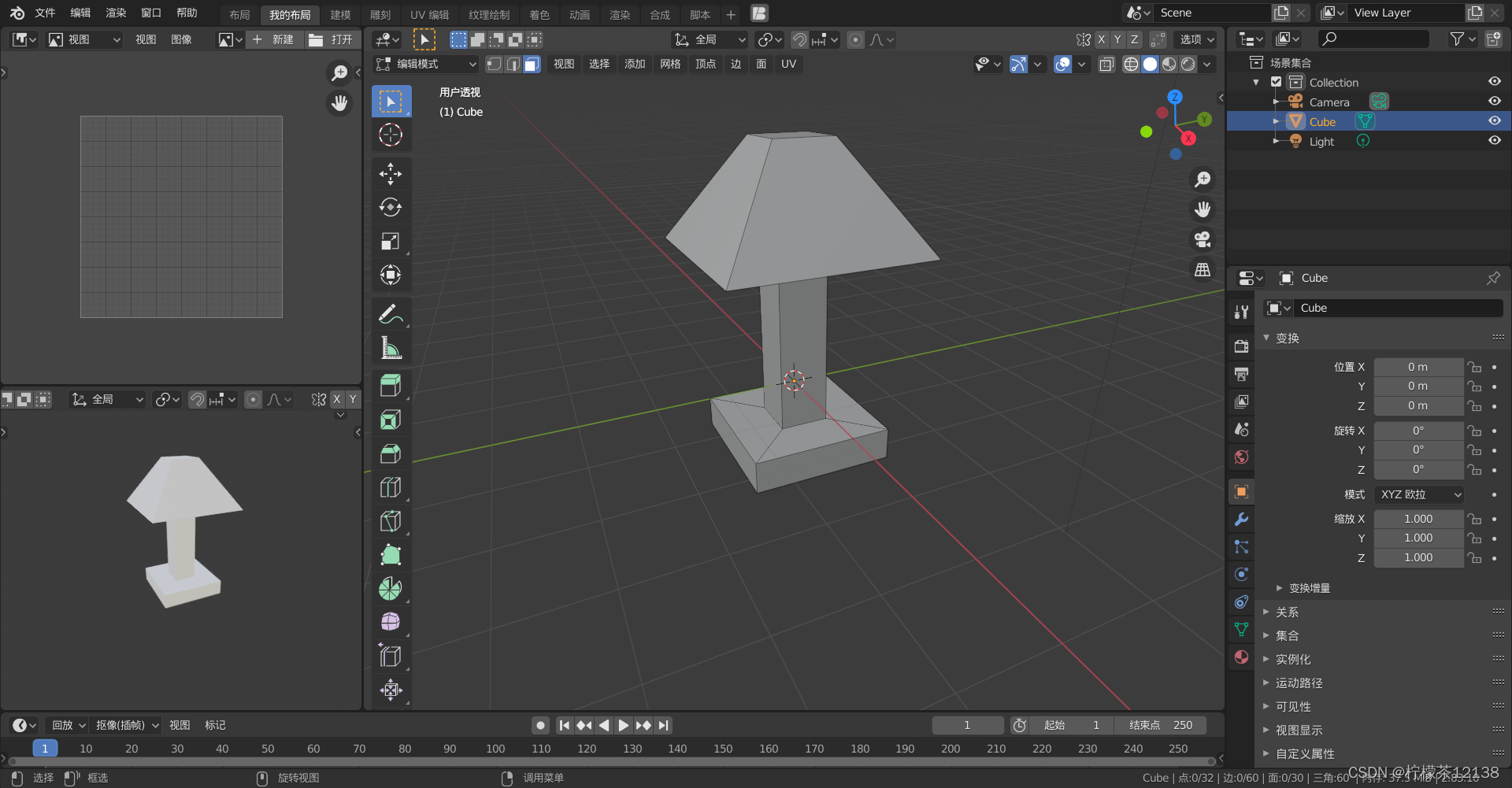Select the Smooth vertices tool
This screenshot has height=788, width=1512.
pos(391,622)
